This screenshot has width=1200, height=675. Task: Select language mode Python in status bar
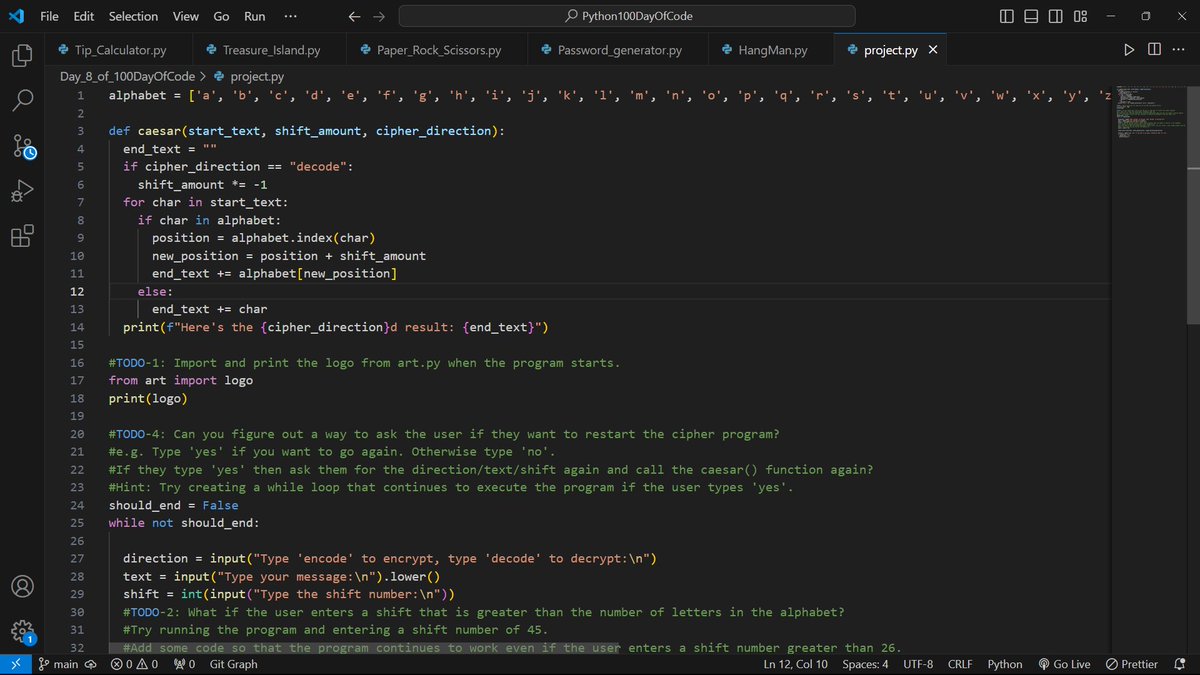[1005, 664]
